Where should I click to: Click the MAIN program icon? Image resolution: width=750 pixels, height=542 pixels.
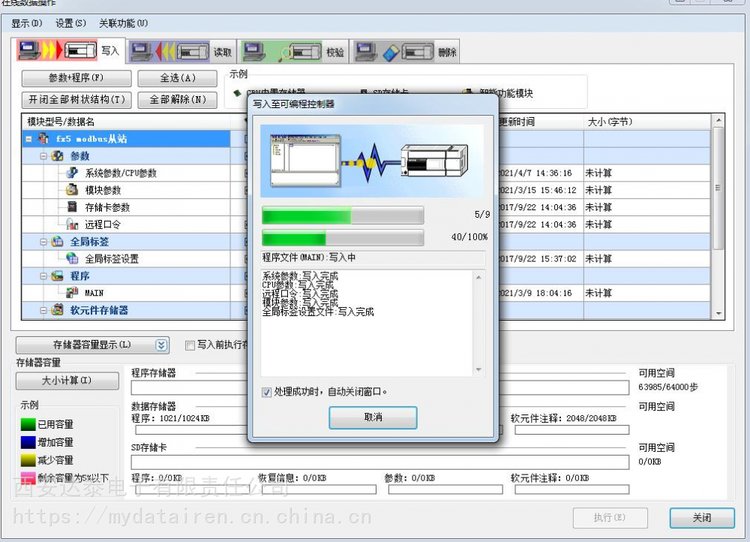73,293
